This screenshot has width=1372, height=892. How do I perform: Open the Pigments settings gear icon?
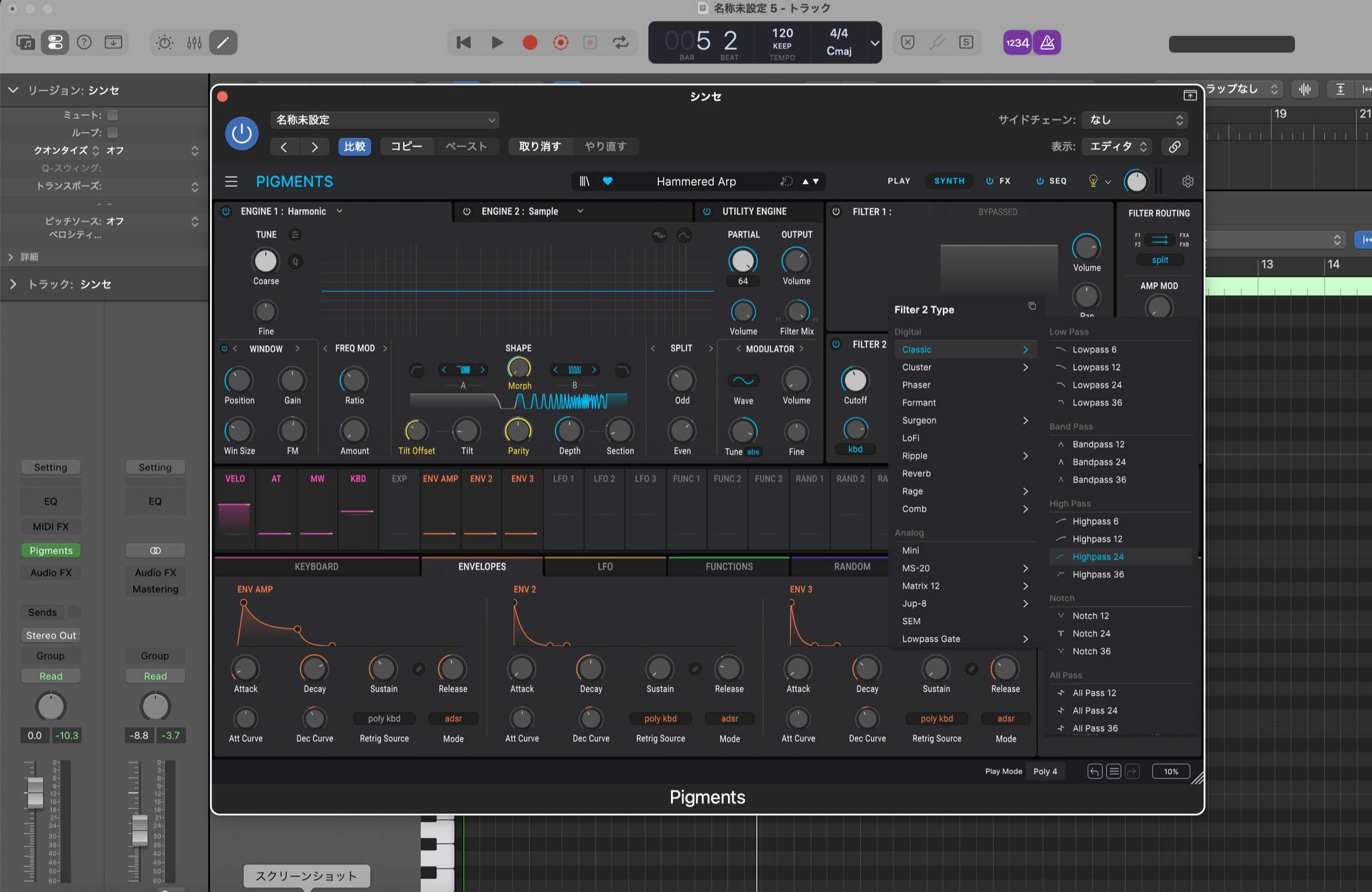tap(1187, 181)
